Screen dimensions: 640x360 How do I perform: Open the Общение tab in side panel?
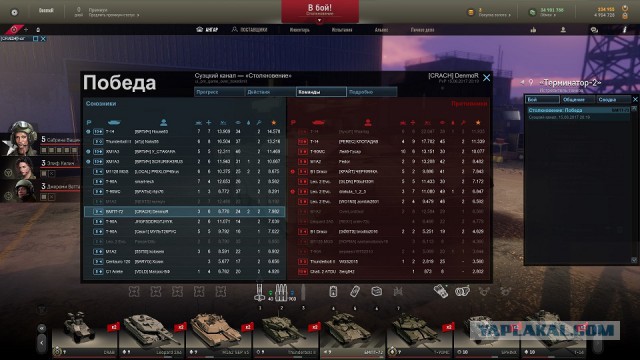pyautogui.click(x=577, y=100)
